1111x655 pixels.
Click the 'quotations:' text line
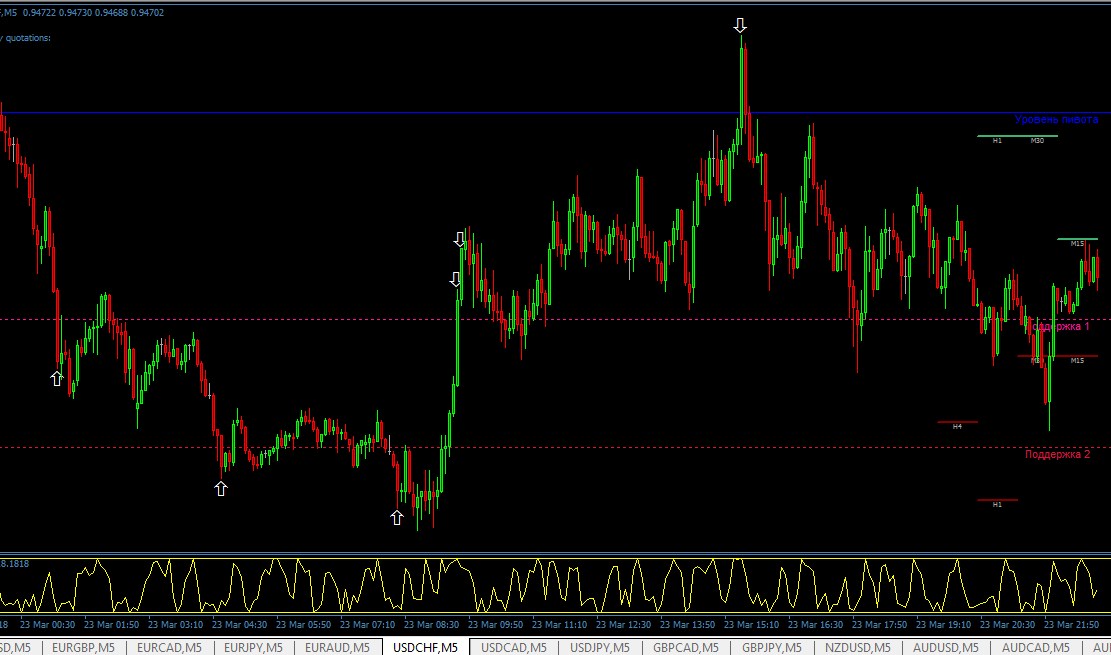tap(27, 38)
